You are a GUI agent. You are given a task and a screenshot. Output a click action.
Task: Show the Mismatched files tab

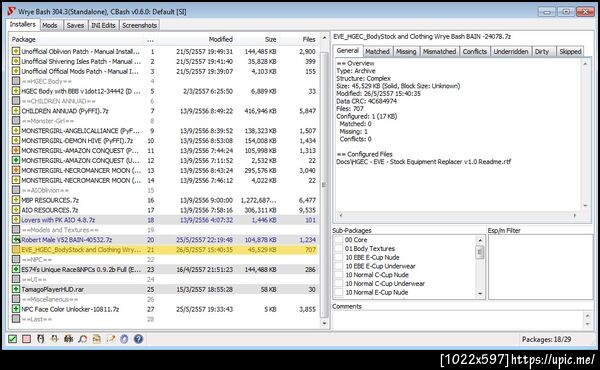[x=440, y=51]
